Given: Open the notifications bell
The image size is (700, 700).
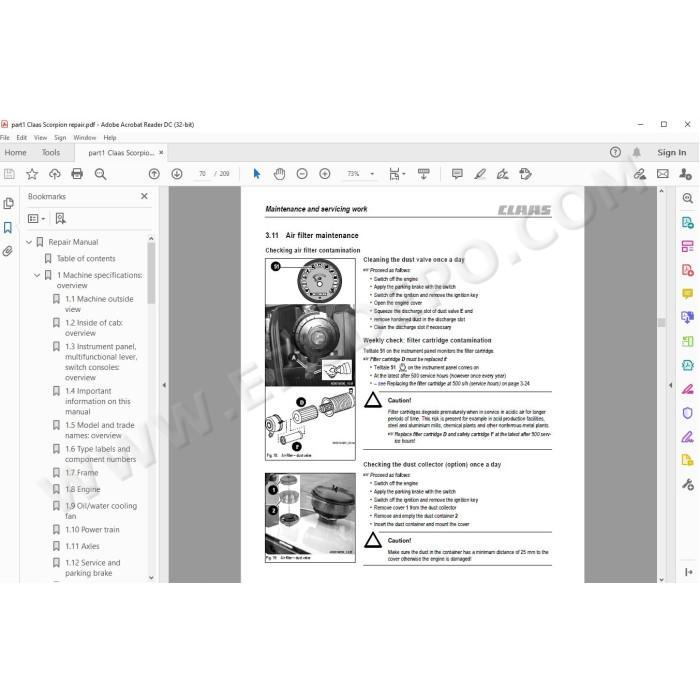Looking at the screenshot, I should pos(637,152).
